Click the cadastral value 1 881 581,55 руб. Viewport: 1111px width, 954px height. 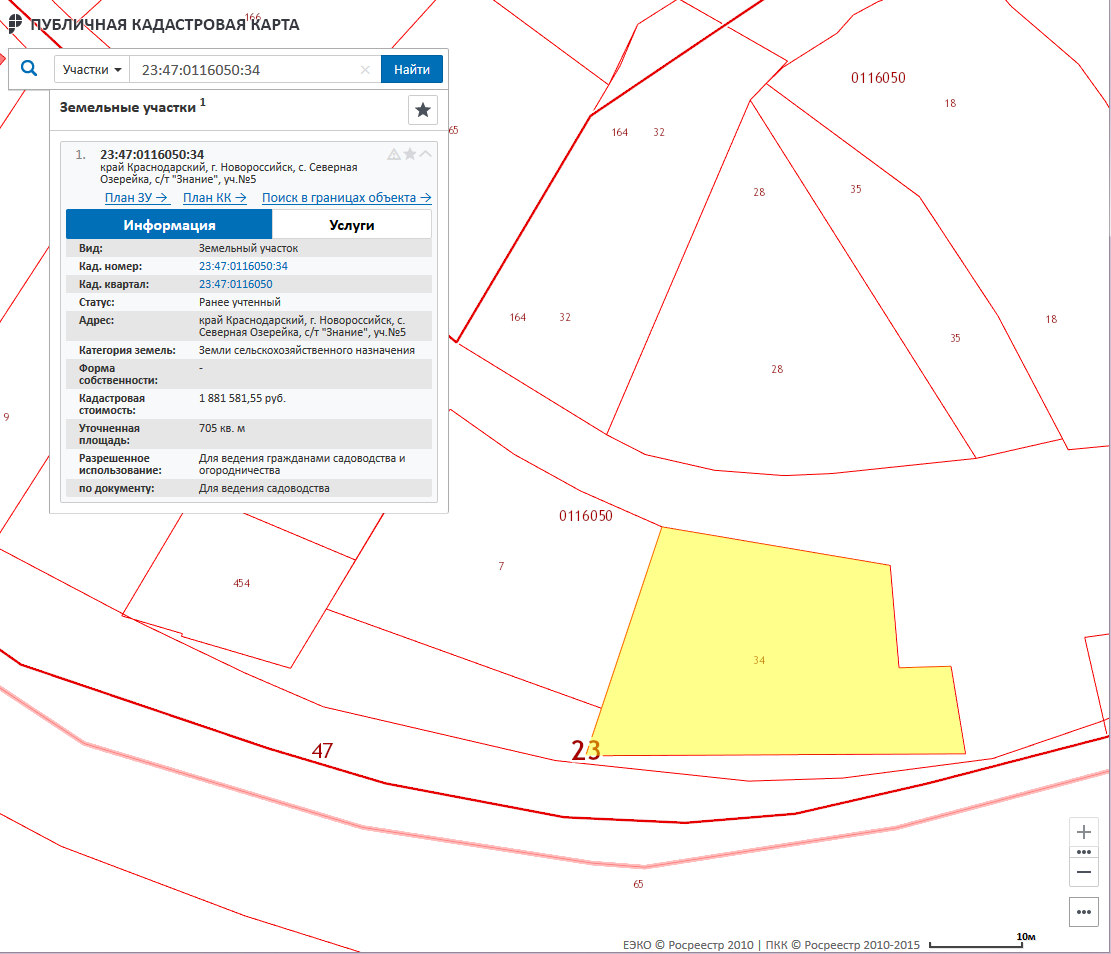[x=242, y=398]
